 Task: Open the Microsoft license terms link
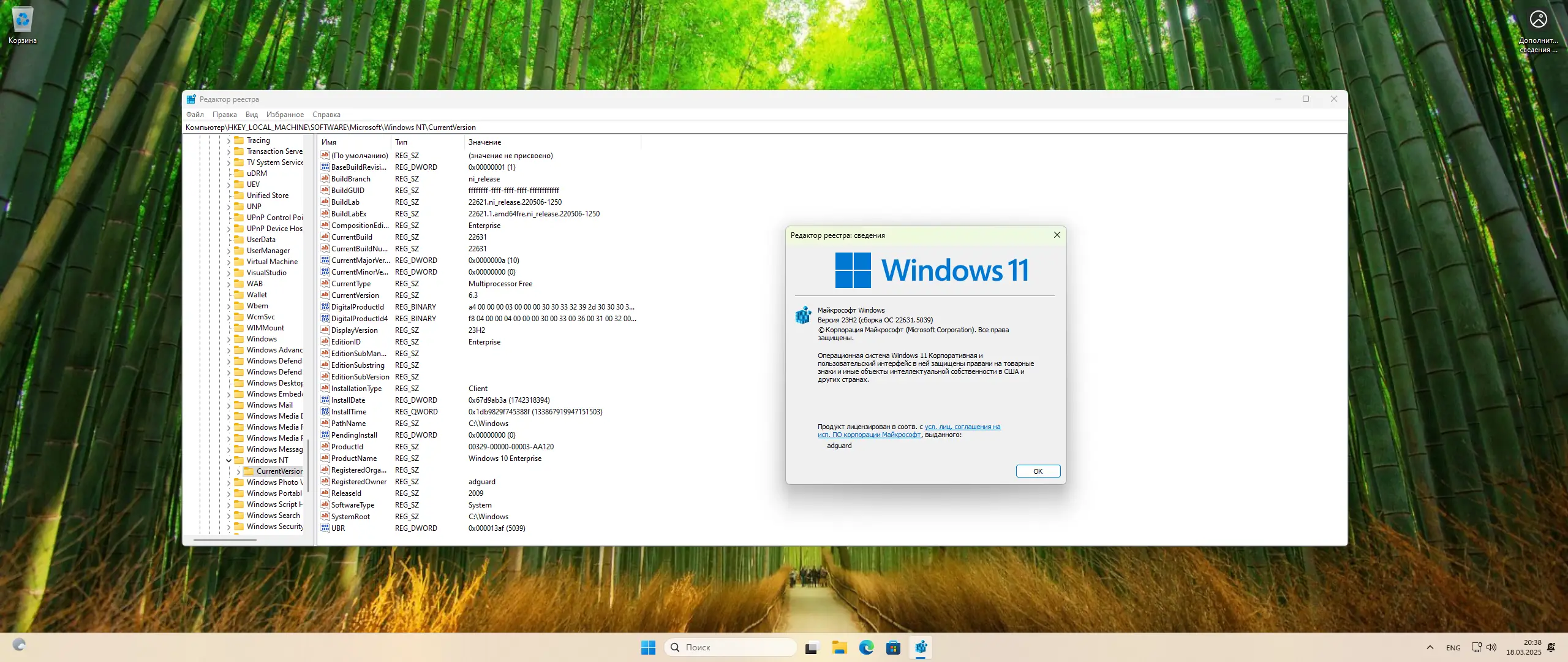tap(962, 427)
